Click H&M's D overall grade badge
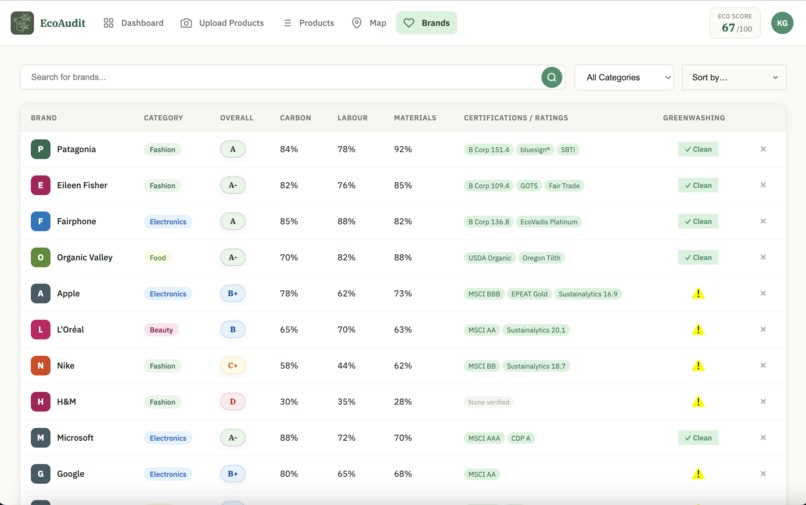This screenshot has height=505, width=806. pos(233,401)
